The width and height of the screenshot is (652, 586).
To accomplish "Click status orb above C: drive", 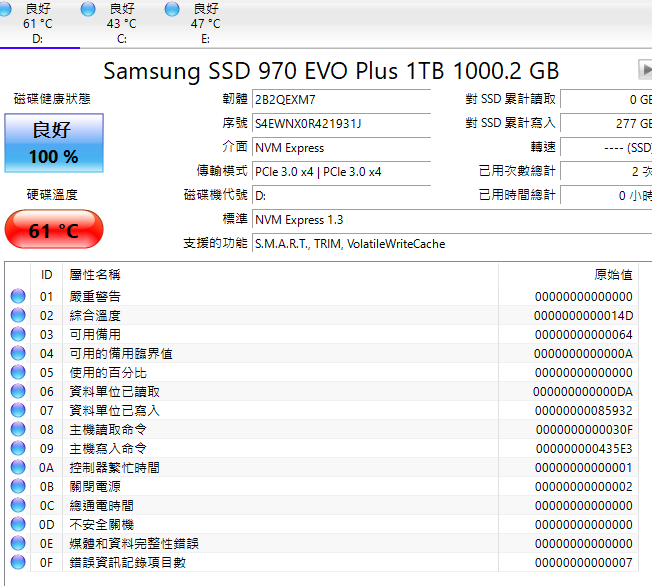I will click(x=88, y=9).
